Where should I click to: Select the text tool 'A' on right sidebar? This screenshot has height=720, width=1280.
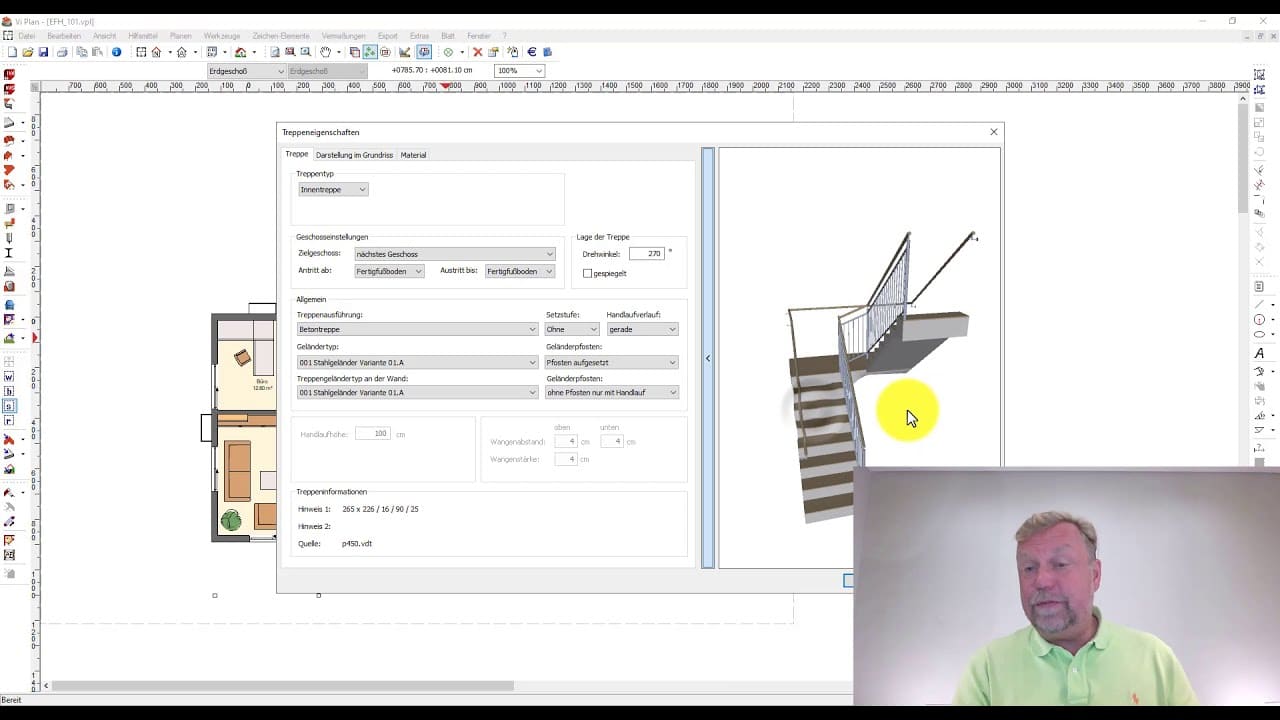(x=1259, y=353)
